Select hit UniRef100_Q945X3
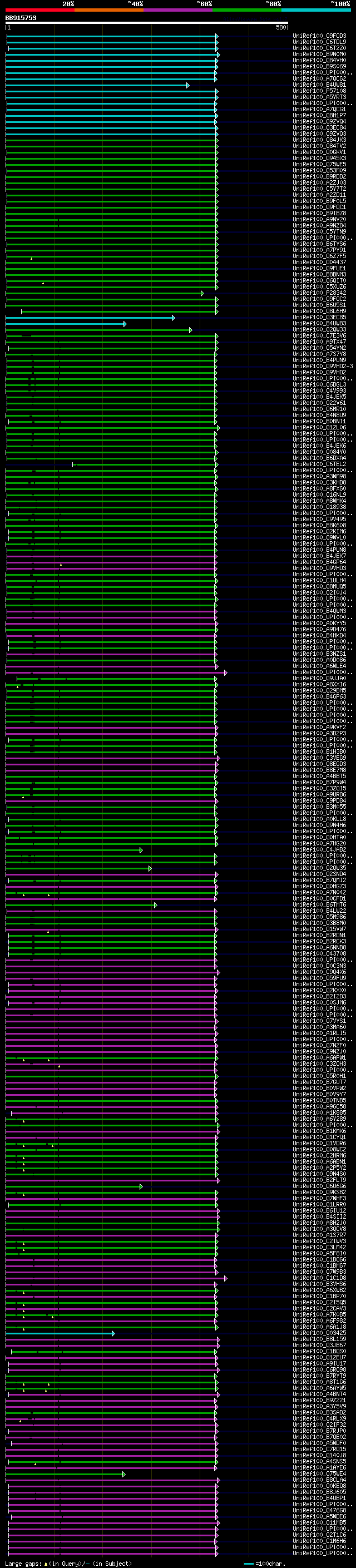Screen dimensions: 356x1568 (x=319, y=159)
